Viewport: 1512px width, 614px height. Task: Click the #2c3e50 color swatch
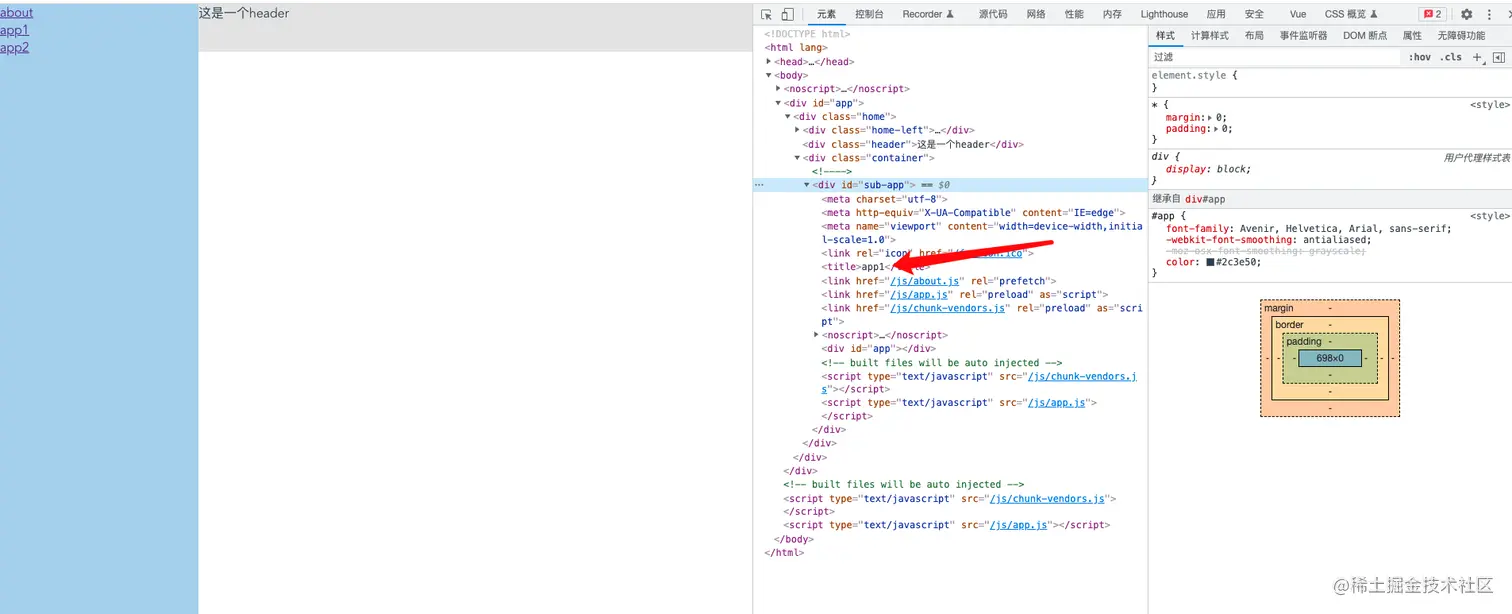1210,262
